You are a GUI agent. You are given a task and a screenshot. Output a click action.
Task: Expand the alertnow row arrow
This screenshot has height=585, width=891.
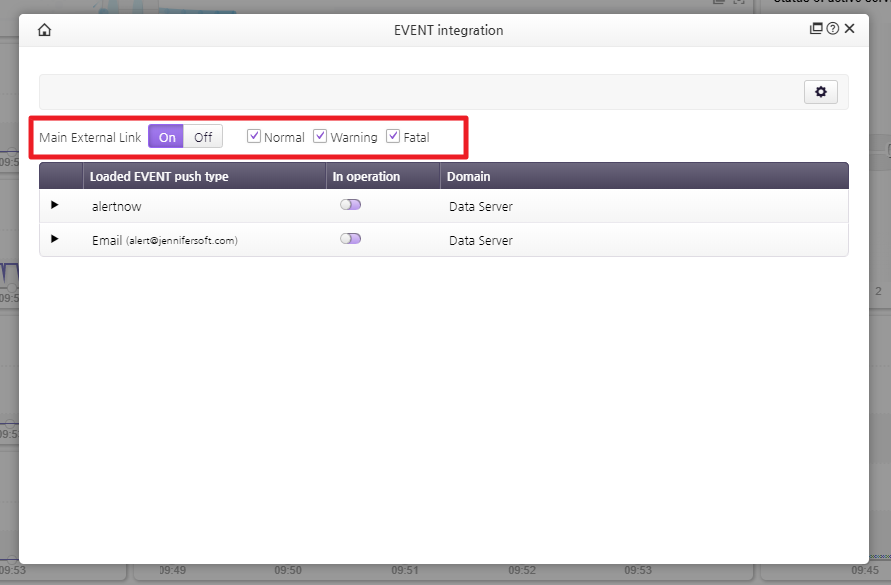55,205
